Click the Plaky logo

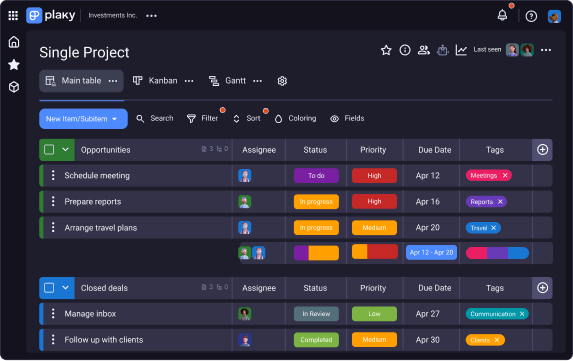pos(51,15)
